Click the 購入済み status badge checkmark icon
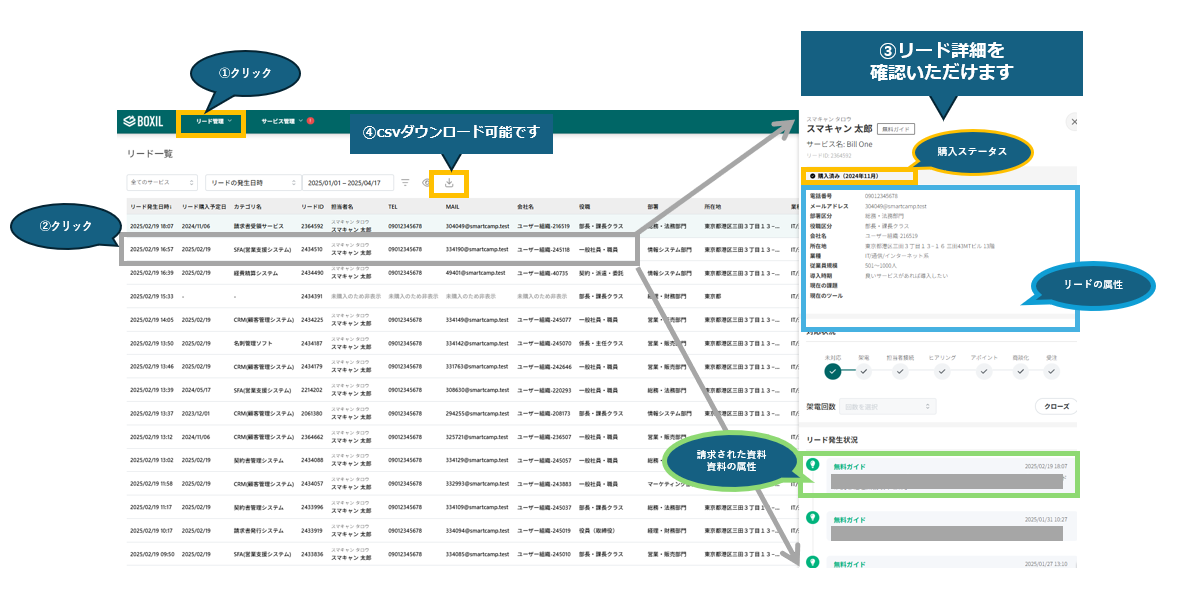Screen dimensions: 1180x591 [812, 174]
